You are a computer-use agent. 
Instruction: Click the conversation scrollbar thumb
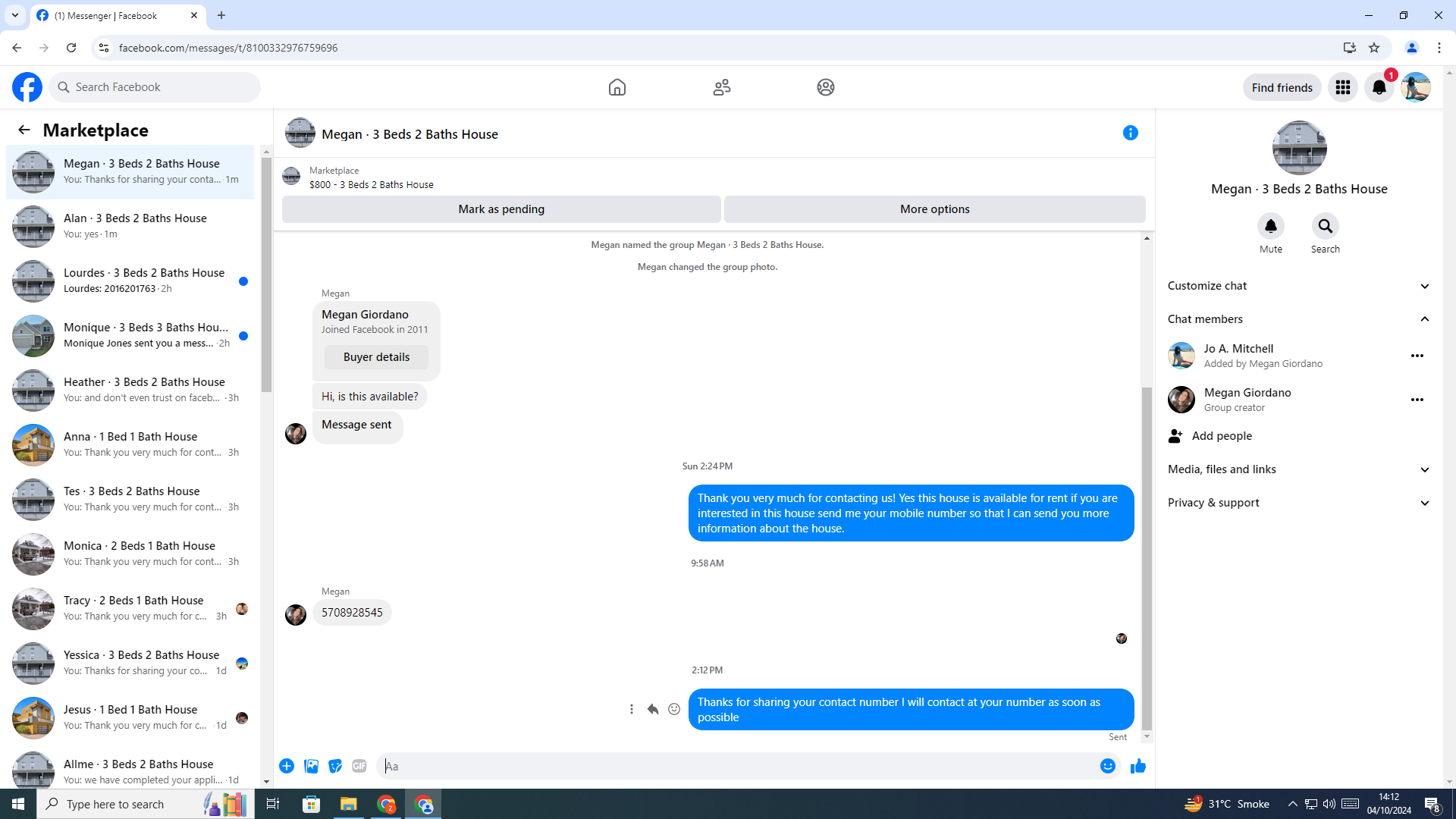(x=1147, y=559)
